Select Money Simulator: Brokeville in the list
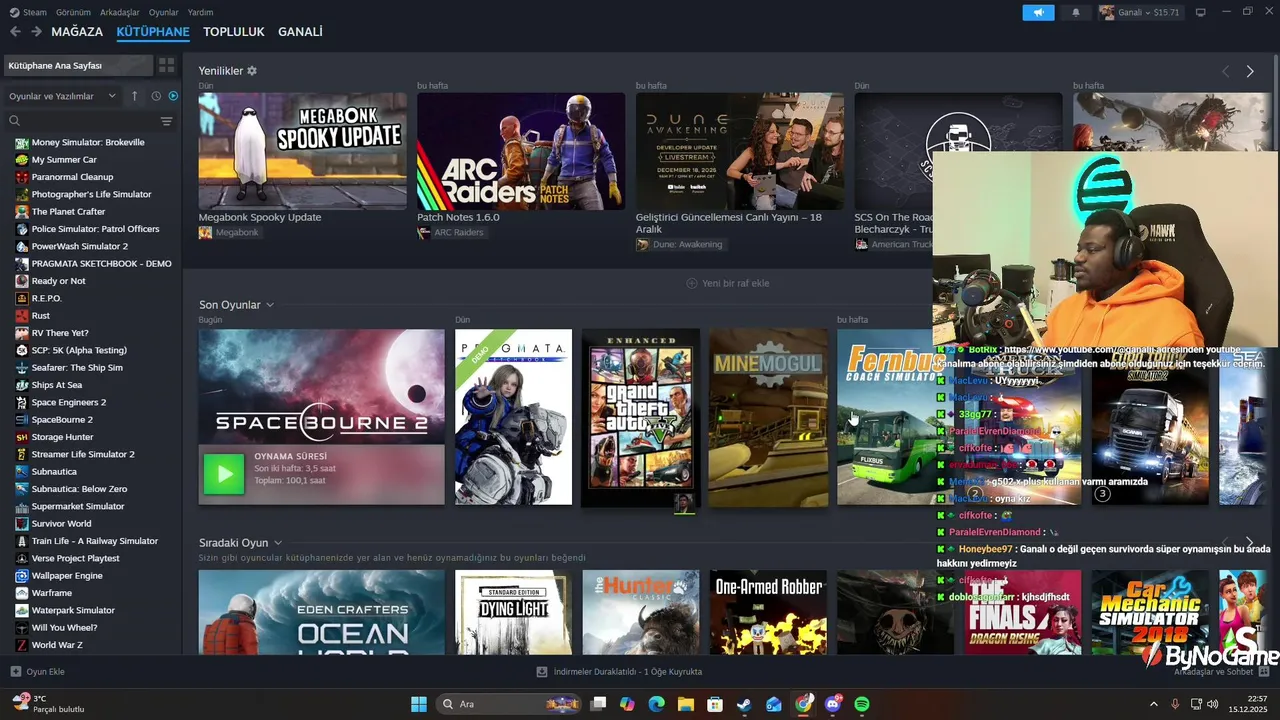Image resolution: width=1280 pixels, height=720 pixels. tap(88, 142)
